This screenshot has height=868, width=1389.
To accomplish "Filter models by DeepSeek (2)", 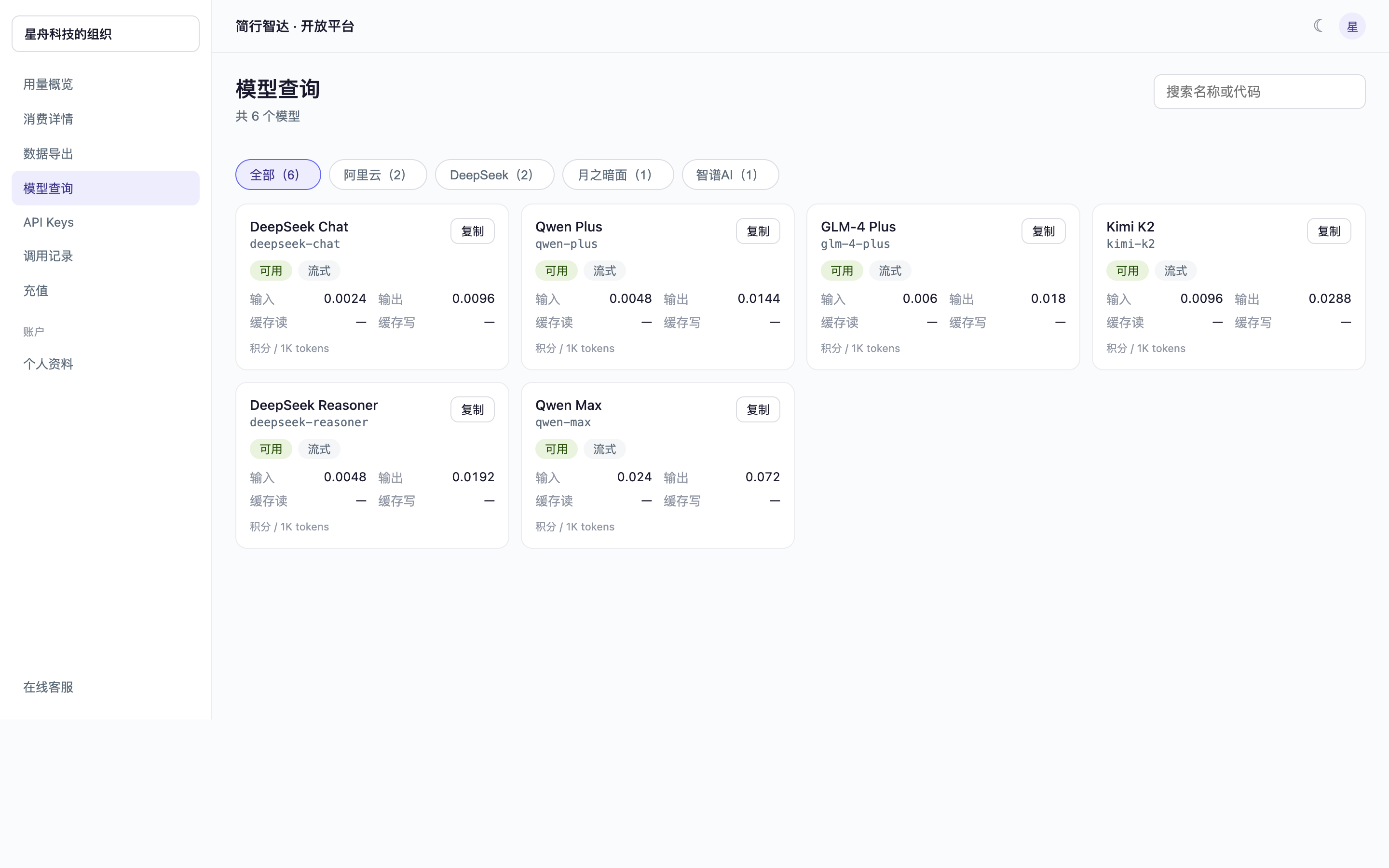I will pos(494,175).
